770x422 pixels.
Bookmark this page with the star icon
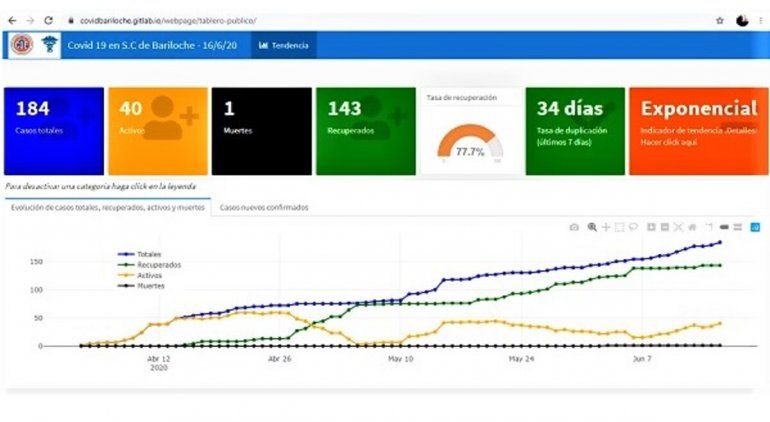pyautogui.click(x=719, y=20)
